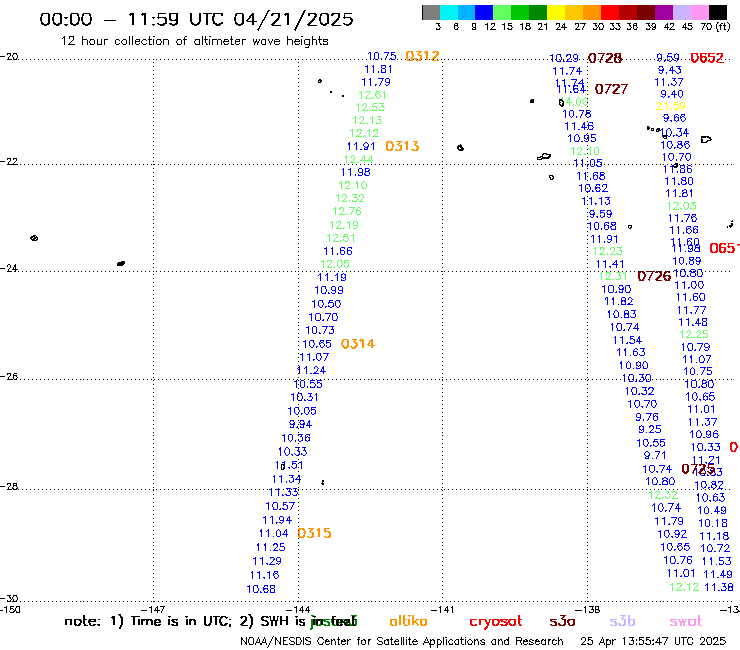Click the wave height value 10.18

pos(713,523)
